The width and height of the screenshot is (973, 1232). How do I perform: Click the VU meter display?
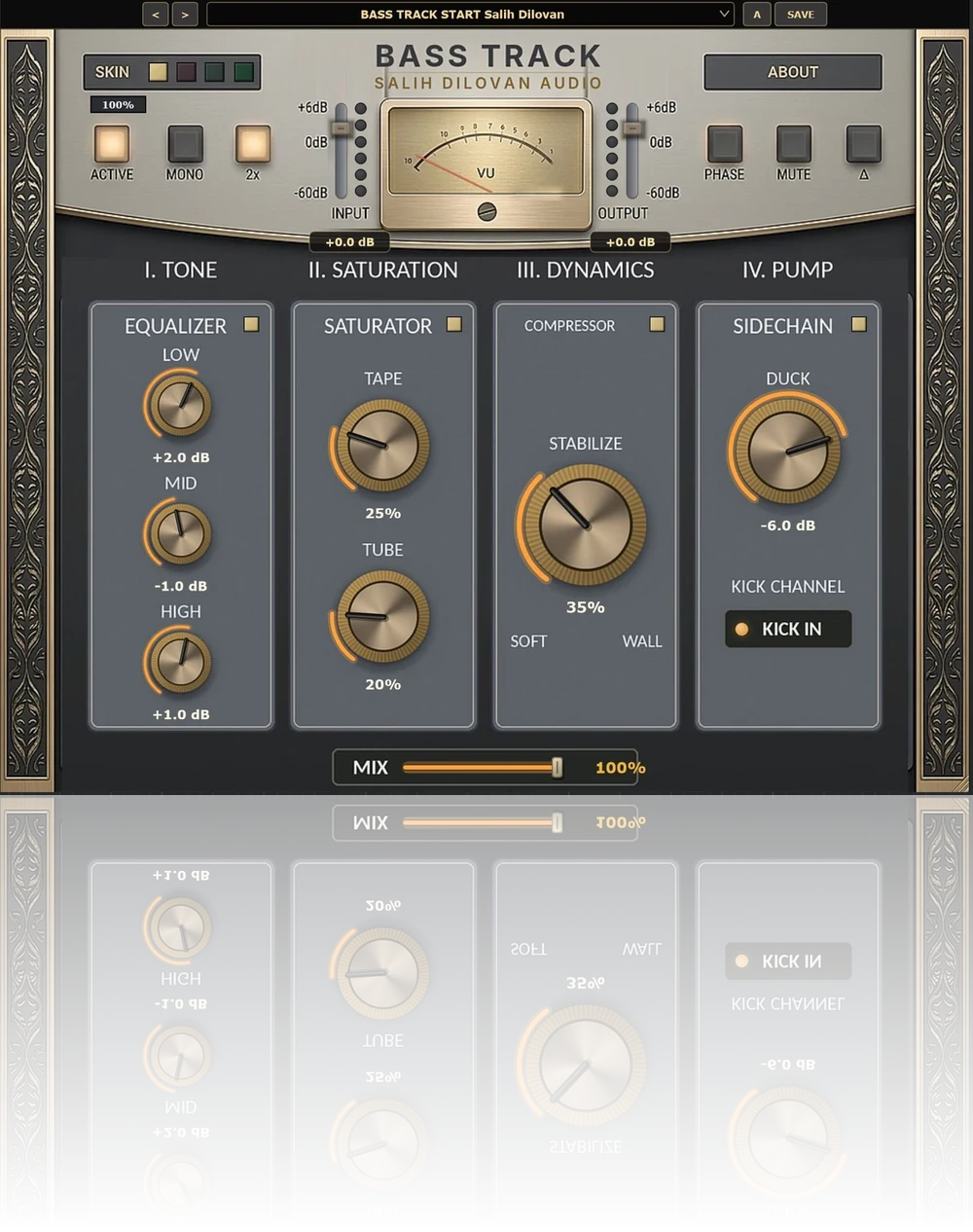[x=486, y=151]
